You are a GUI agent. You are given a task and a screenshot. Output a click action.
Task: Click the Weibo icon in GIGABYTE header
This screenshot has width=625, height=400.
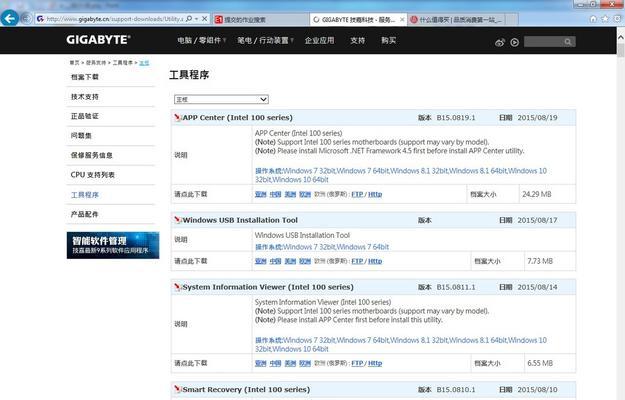click(499, 42)
